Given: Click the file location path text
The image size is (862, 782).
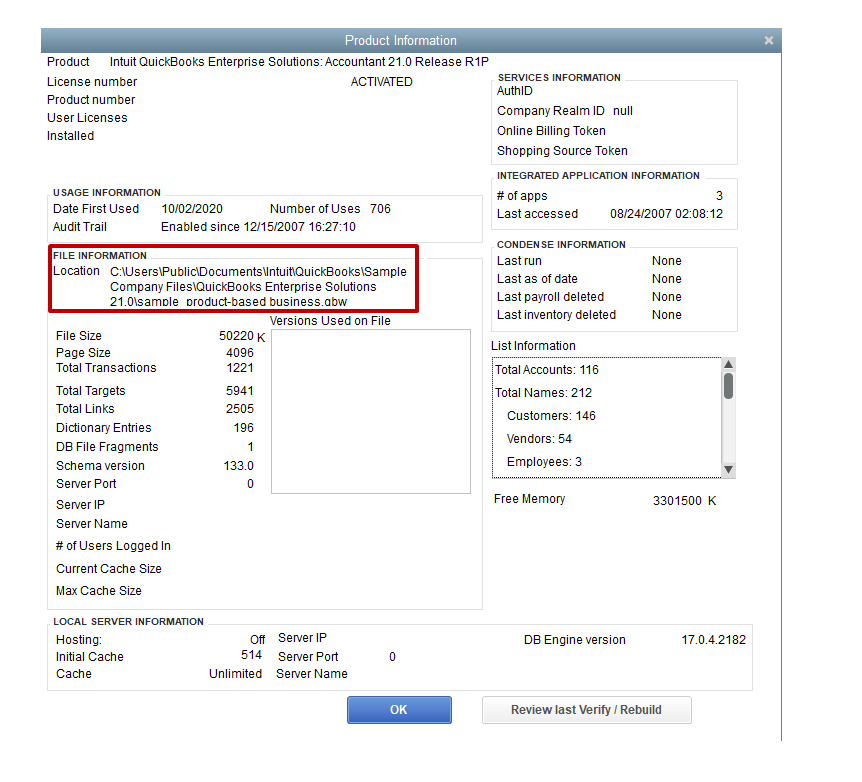Looking at the screenshot, I should (x=258, y=287).
